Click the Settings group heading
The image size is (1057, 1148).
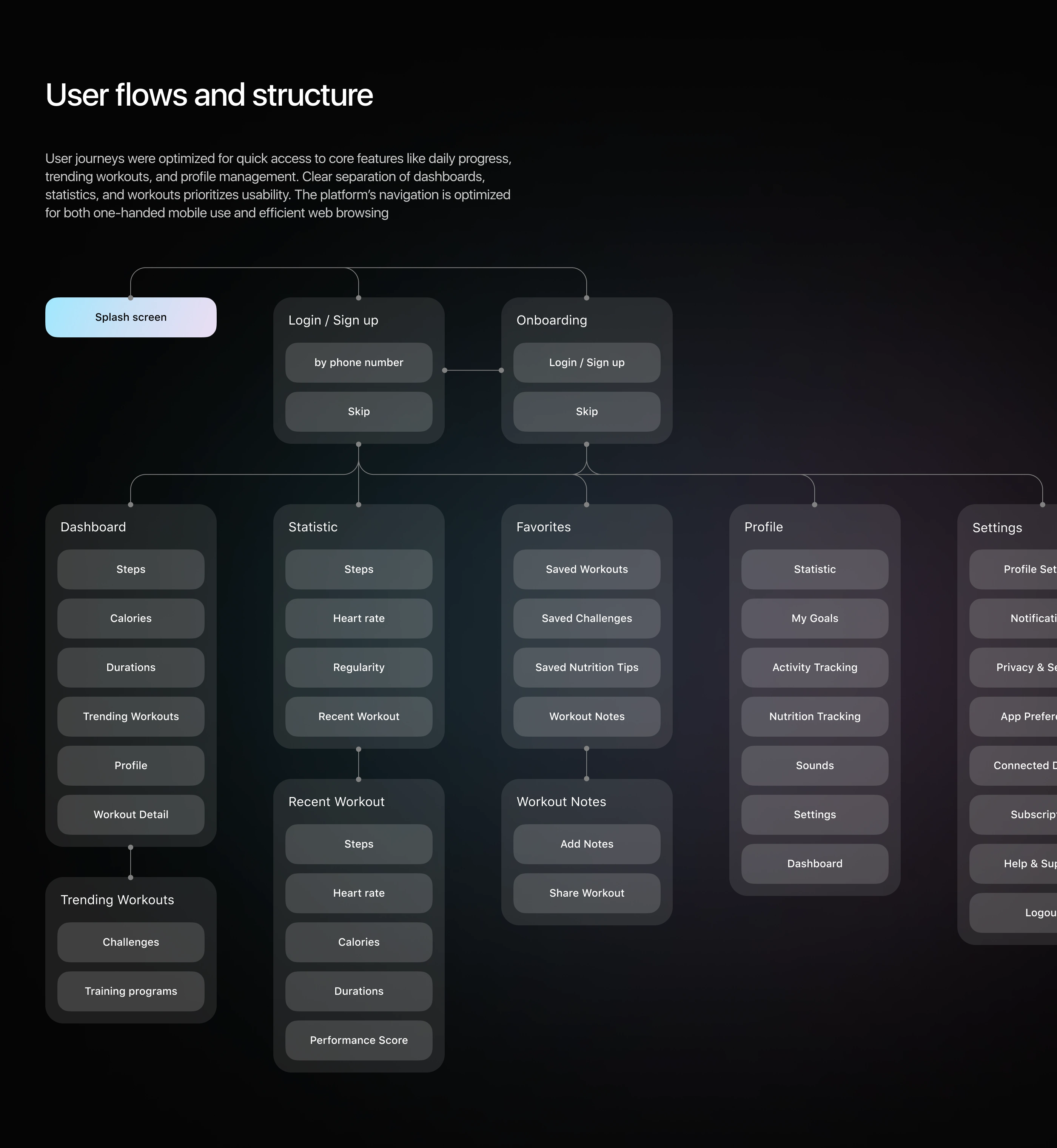(997, 528)
